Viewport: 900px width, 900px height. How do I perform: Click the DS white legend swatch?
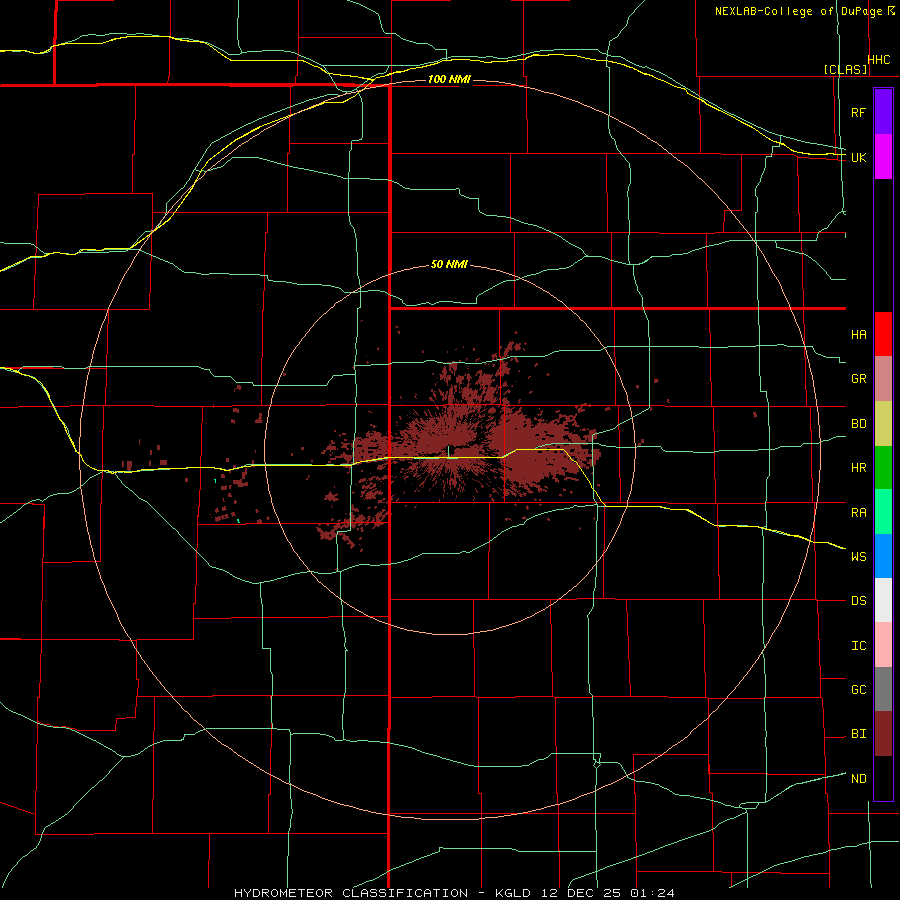click(883, 600)
